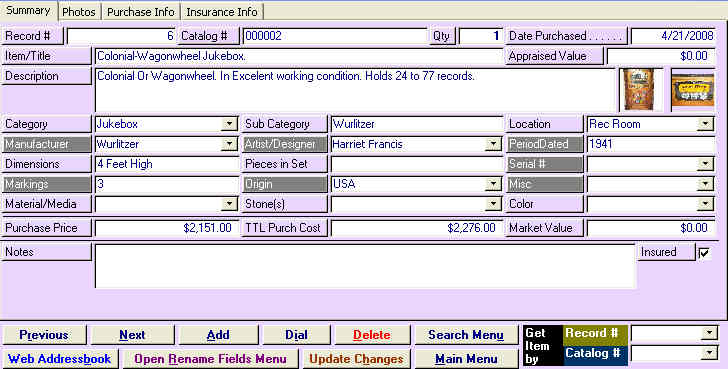Open the first jukebox photo thumbnail
This screenshot has width=728, height=369.
[639, 89]
